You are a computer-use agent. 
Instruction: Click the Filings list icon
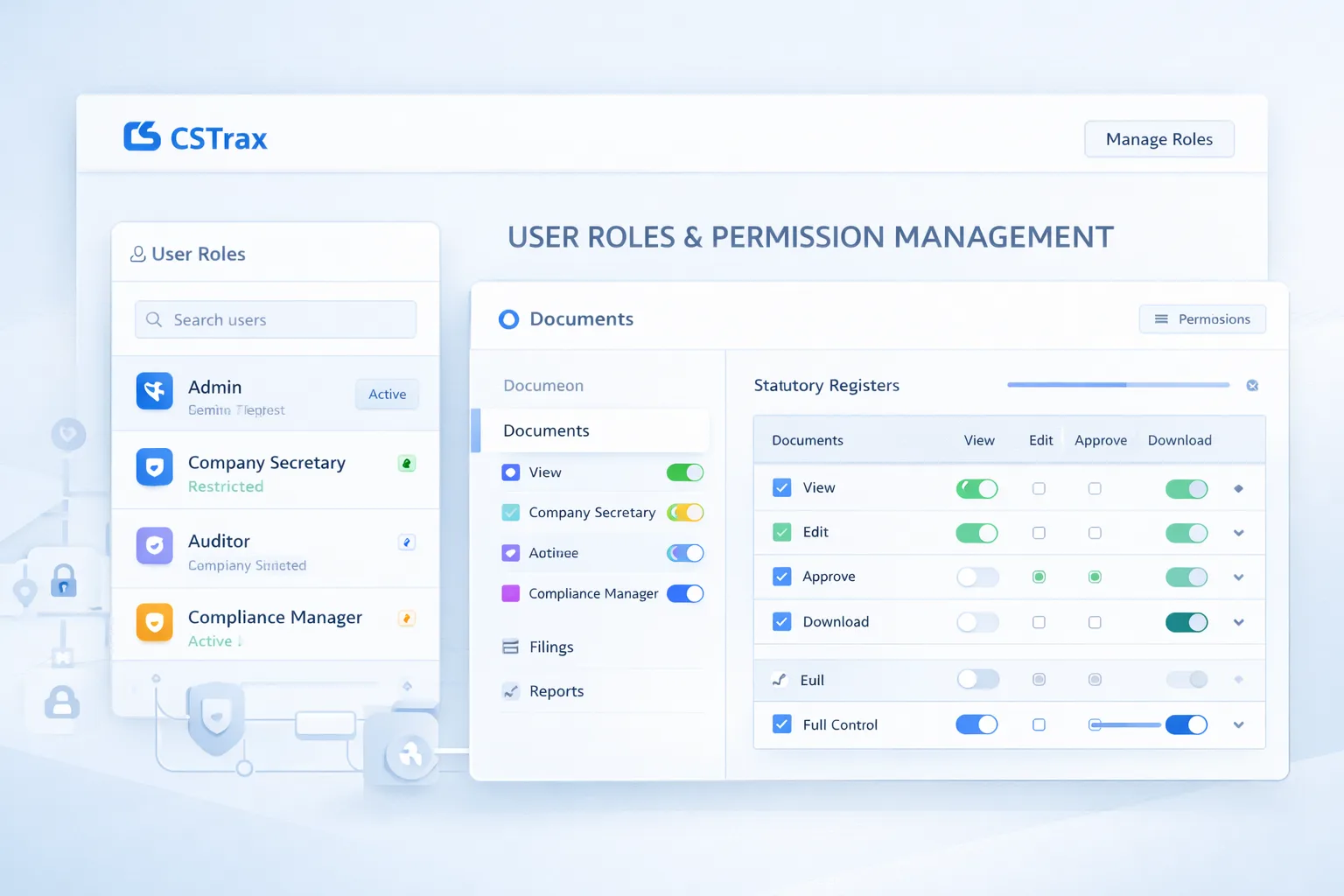(510, 647)
